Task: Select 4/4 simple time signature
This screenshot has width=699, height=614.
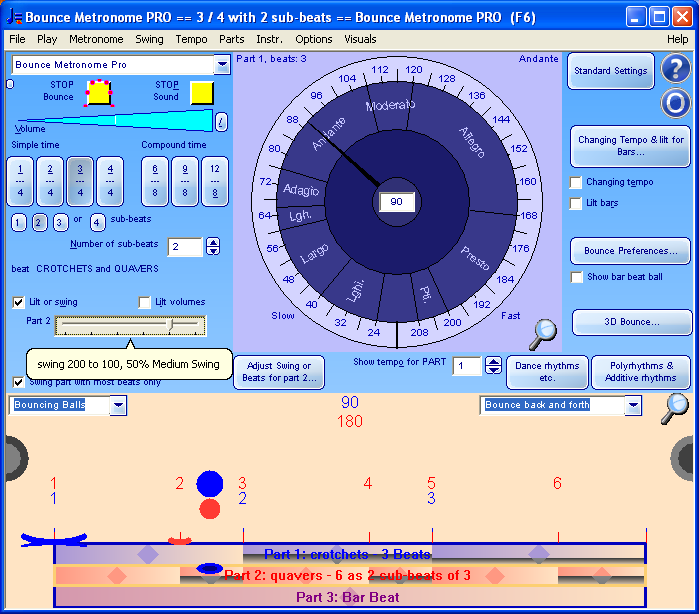Action: 110,181
